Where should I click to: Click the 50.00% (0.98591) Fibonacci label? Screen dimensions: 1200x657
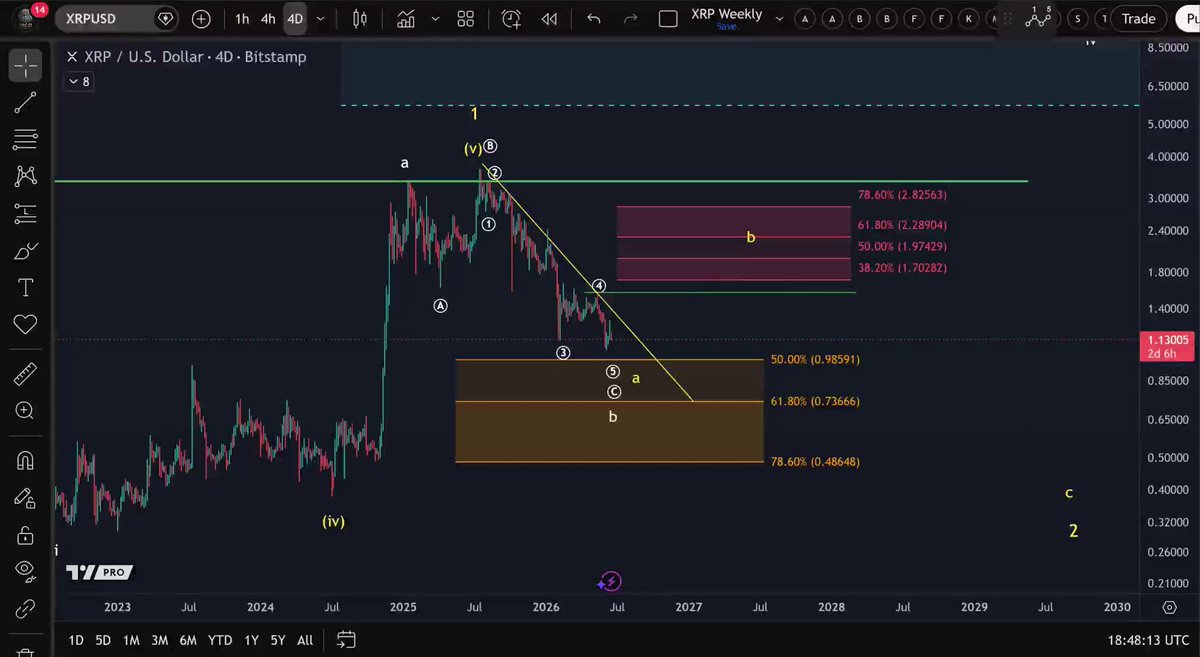click(x=815, y=359)
